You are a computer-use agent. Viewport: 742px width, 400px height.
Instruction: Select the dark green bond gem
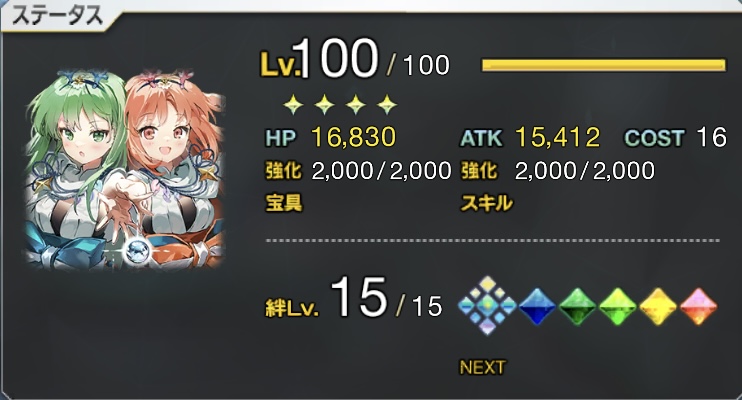pos(577,307)
